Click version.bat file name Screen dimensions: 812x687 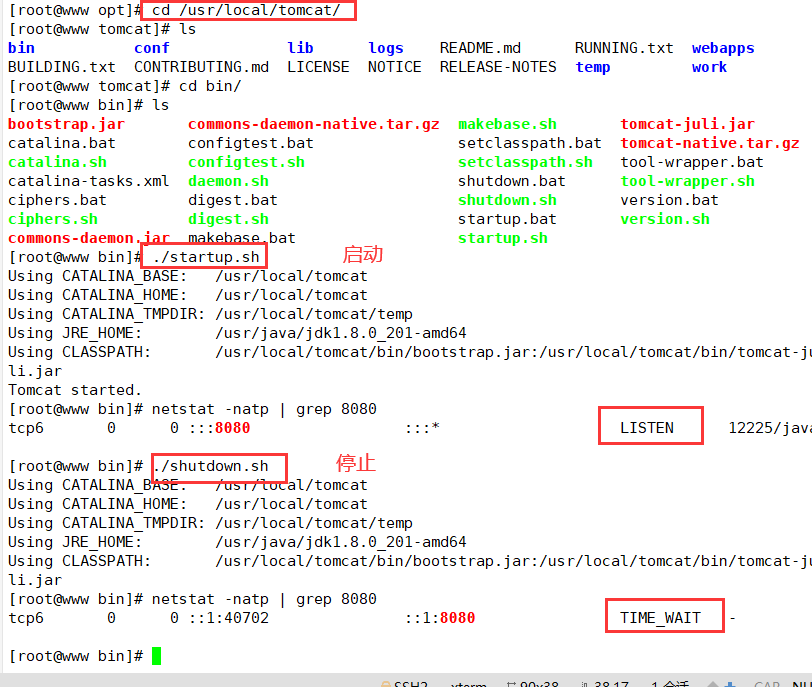(x=669, y=200)
